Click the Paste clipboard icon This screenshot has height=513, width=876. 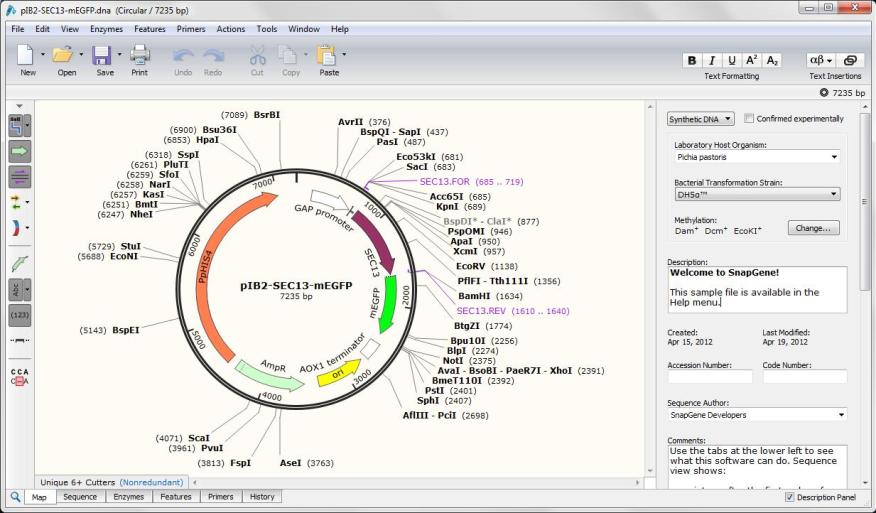326,55
